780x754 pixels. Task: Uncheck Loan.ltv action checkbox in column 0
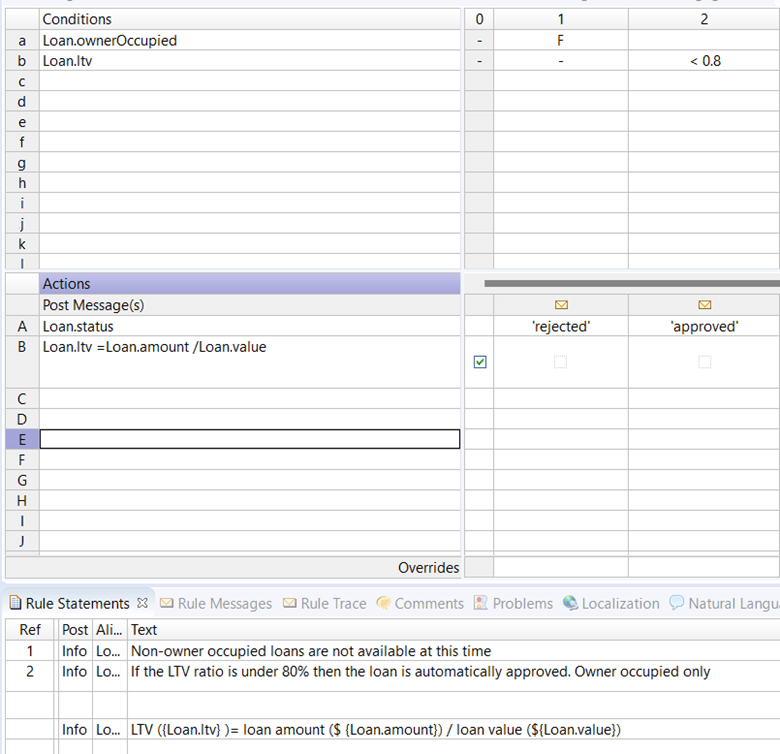(x=480, y=362)
